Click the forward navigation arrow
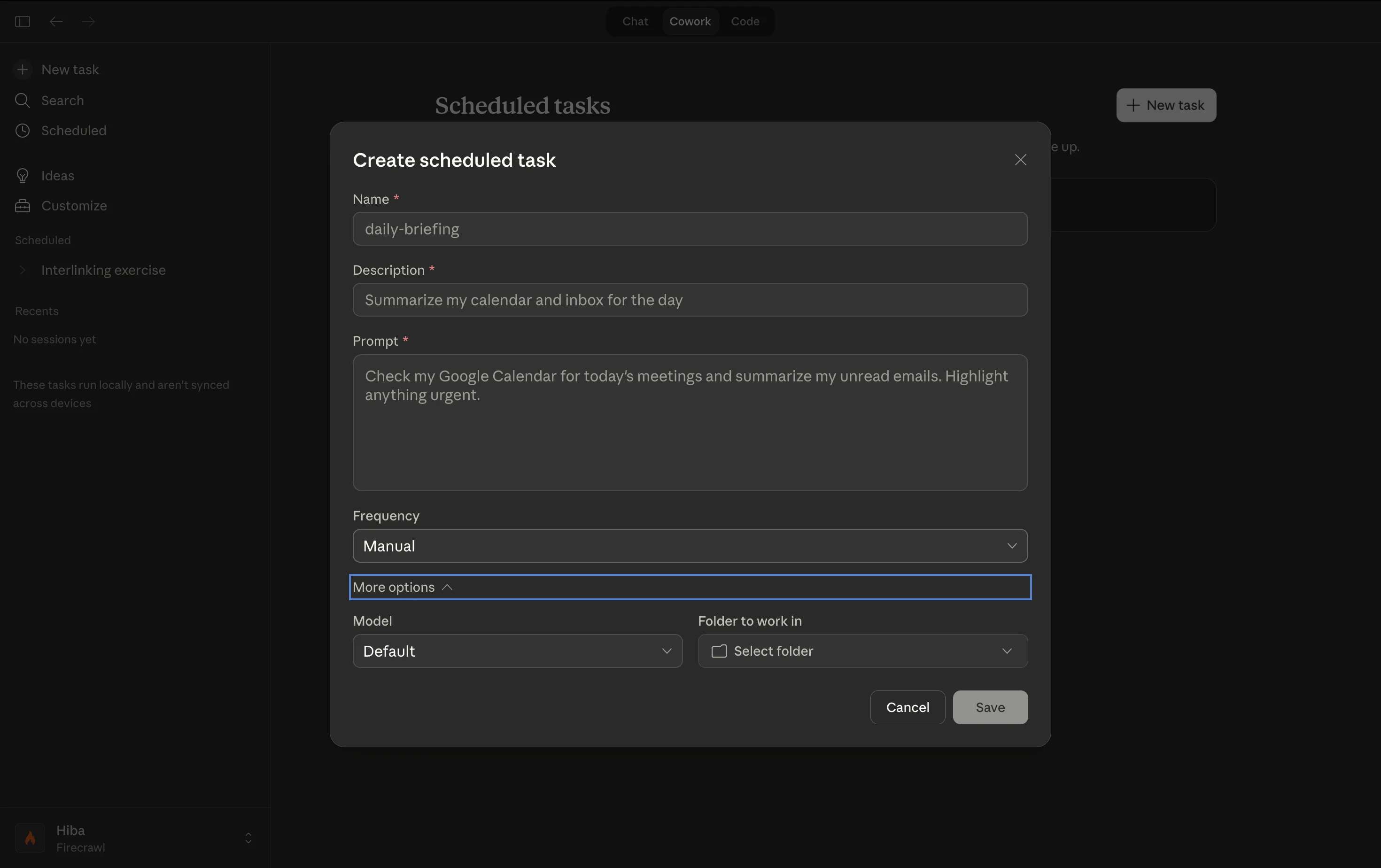This screenshot has height=868, width=1381. [87, 21]
